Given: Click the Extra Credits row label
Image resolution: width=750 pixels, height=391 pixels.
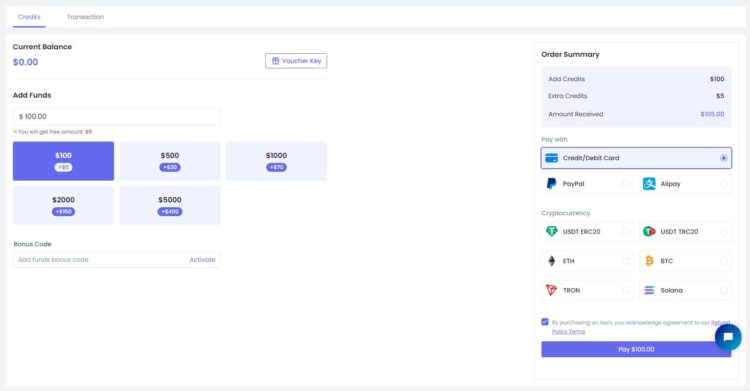Looking at the screenshot, I should (x=568, y=96).
